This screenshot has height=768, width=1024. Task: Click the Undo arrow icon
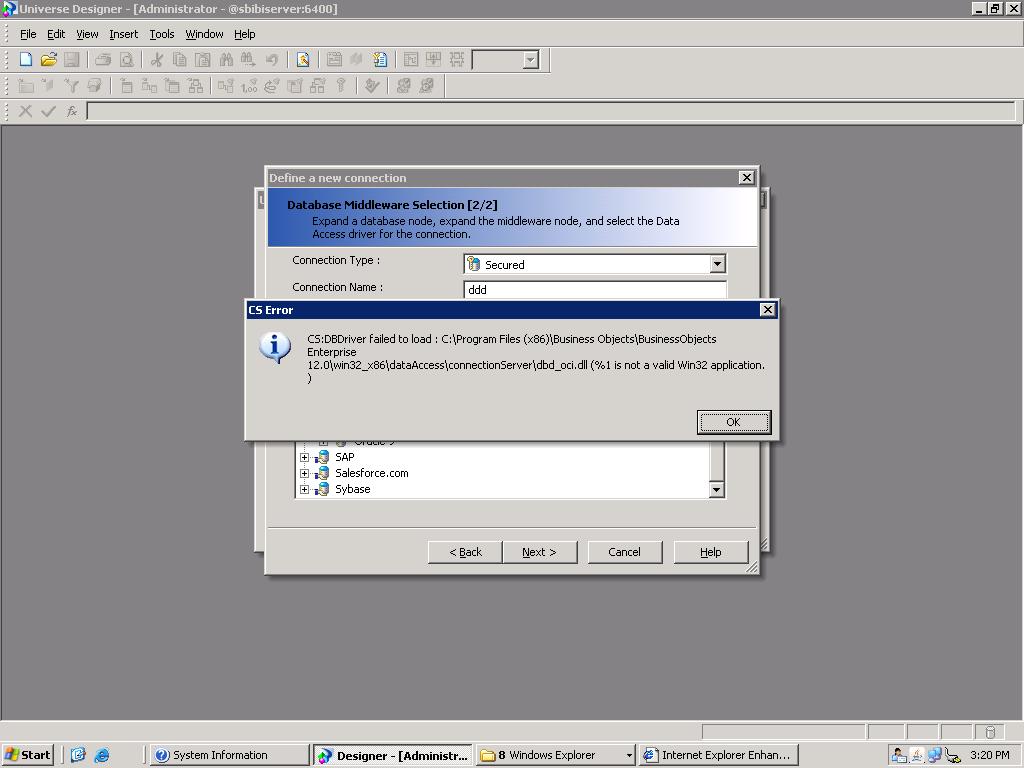coord(272,60)
